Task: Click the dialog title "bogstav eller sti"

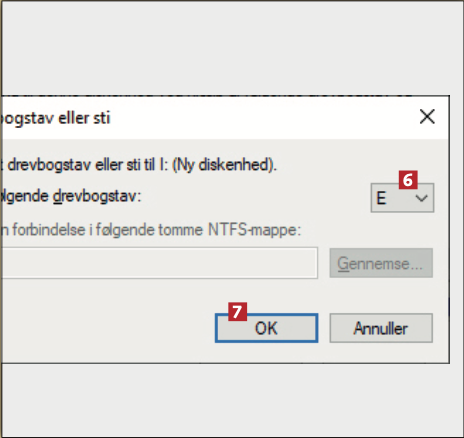Action: coord(55,118)
